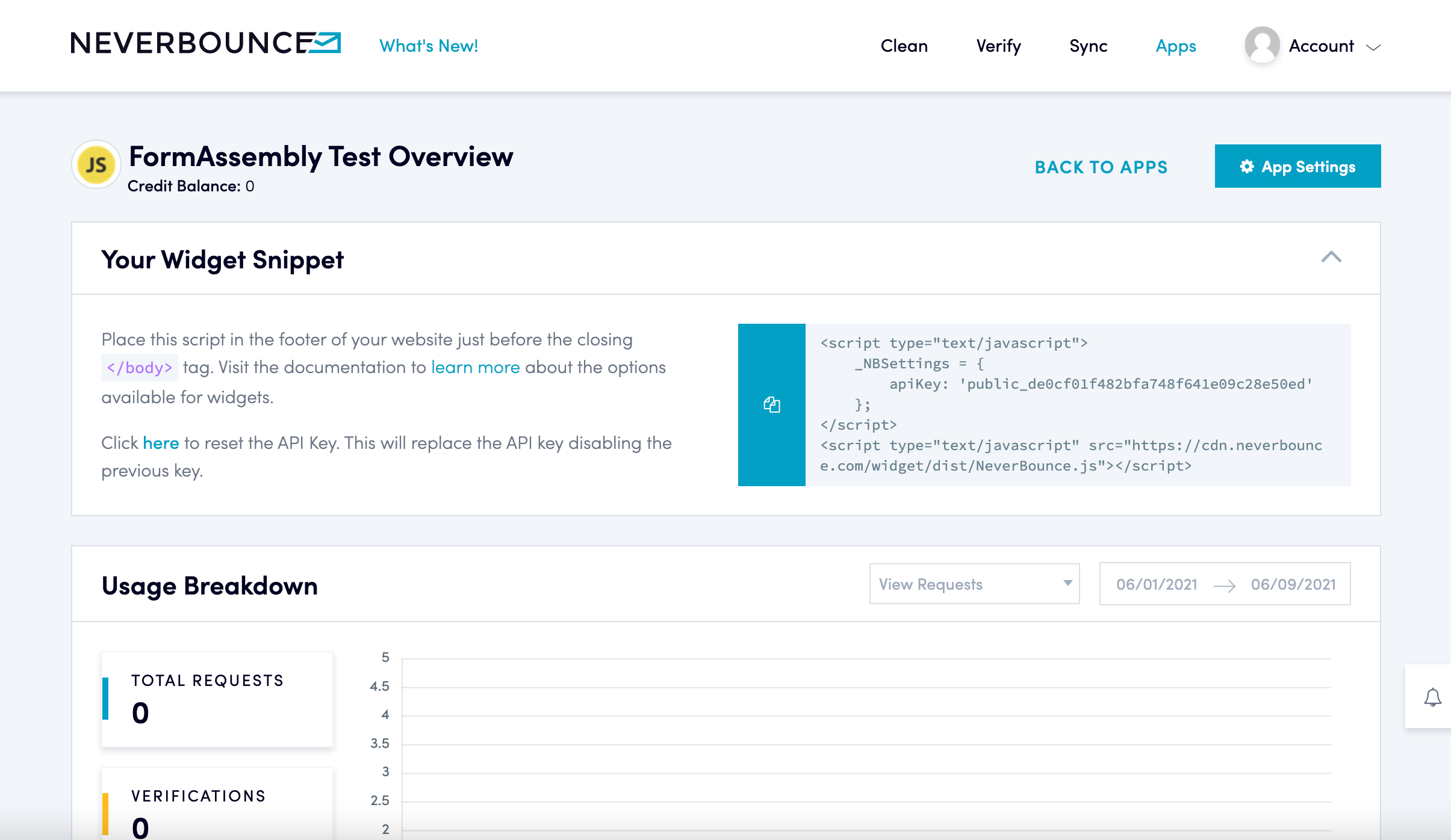Click the Usage Breakdown heading
1451x840 pixels.
click(x=210, y=585)
